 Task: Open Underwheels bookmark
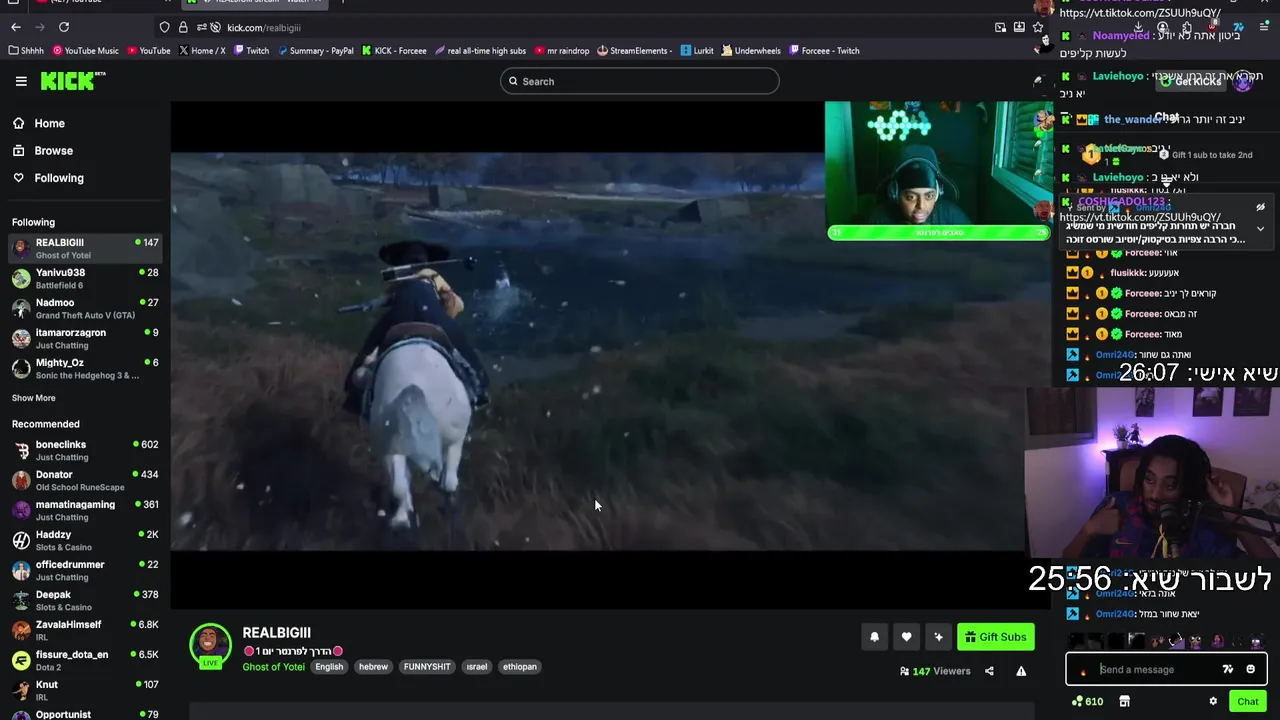[752, 51]
